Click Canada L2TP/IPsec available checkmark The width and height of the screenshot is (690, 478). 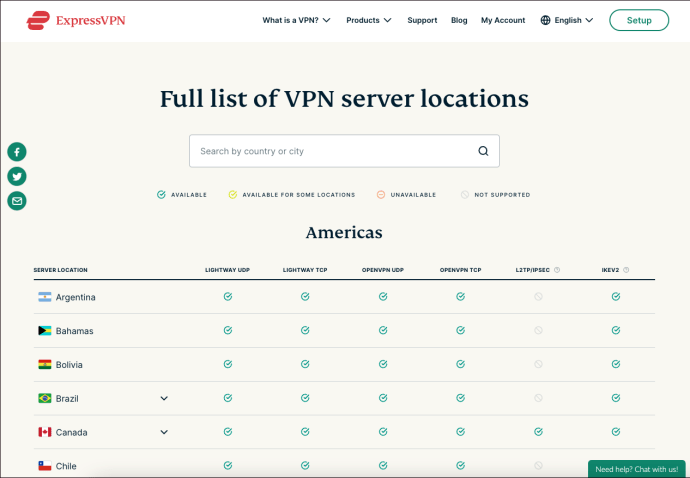538,432
